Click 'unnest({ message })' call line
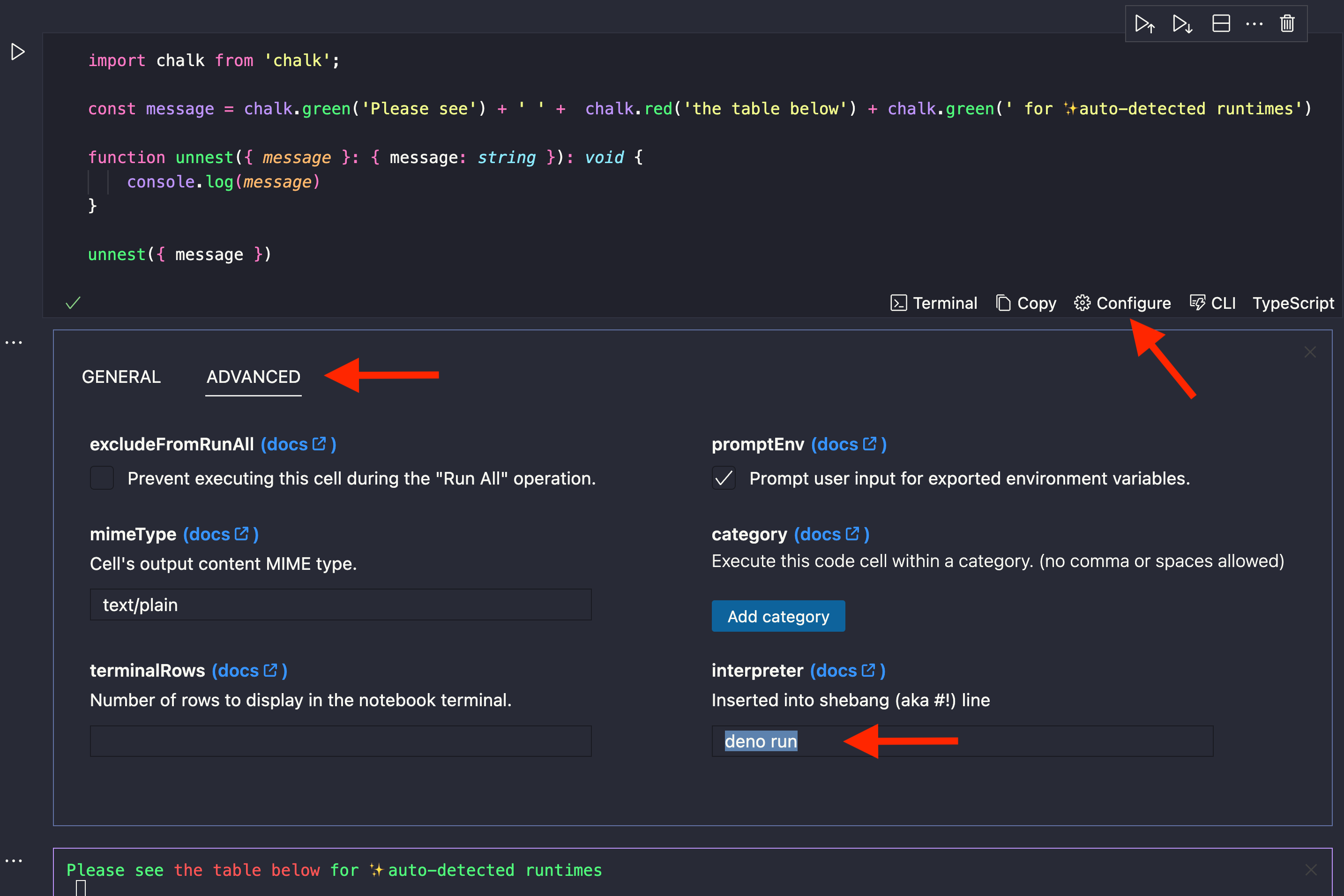 (x=180, y=254)
